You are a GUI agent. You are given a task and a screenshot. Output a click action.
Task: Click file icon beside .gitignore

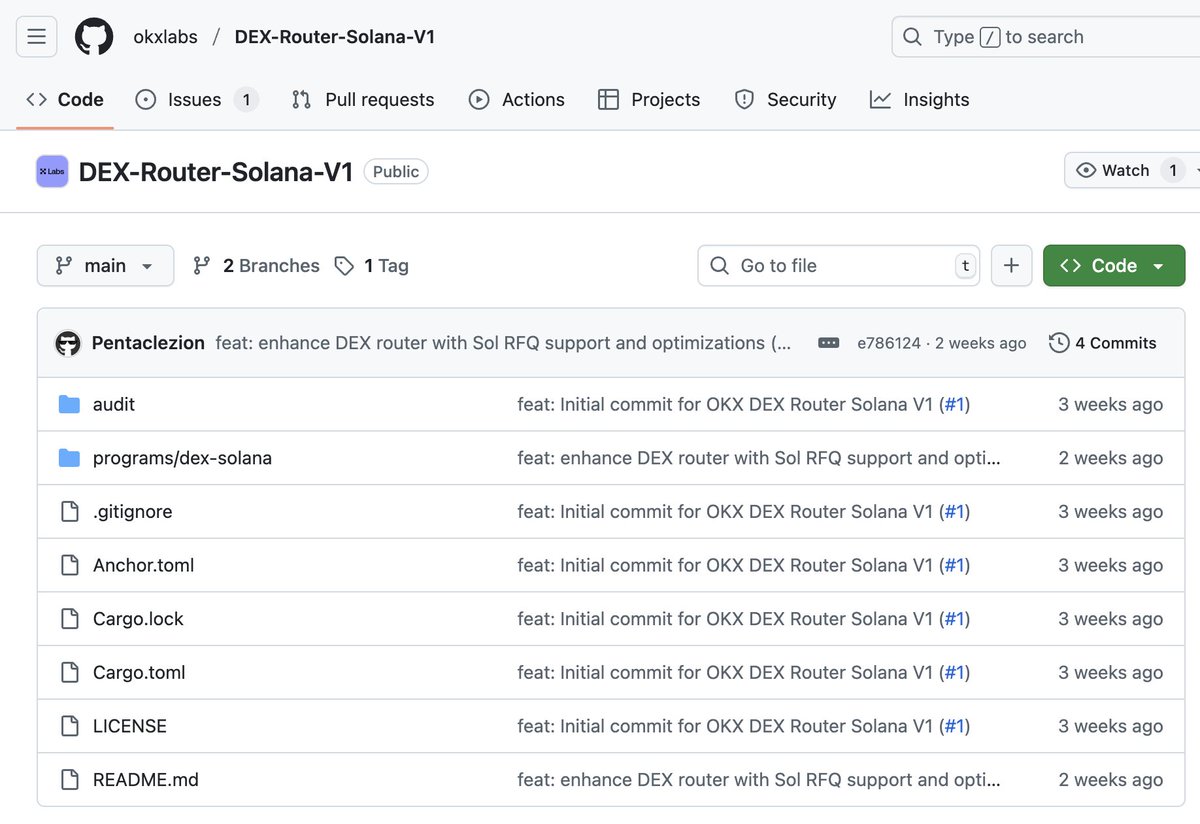click(x=69, y=511)
